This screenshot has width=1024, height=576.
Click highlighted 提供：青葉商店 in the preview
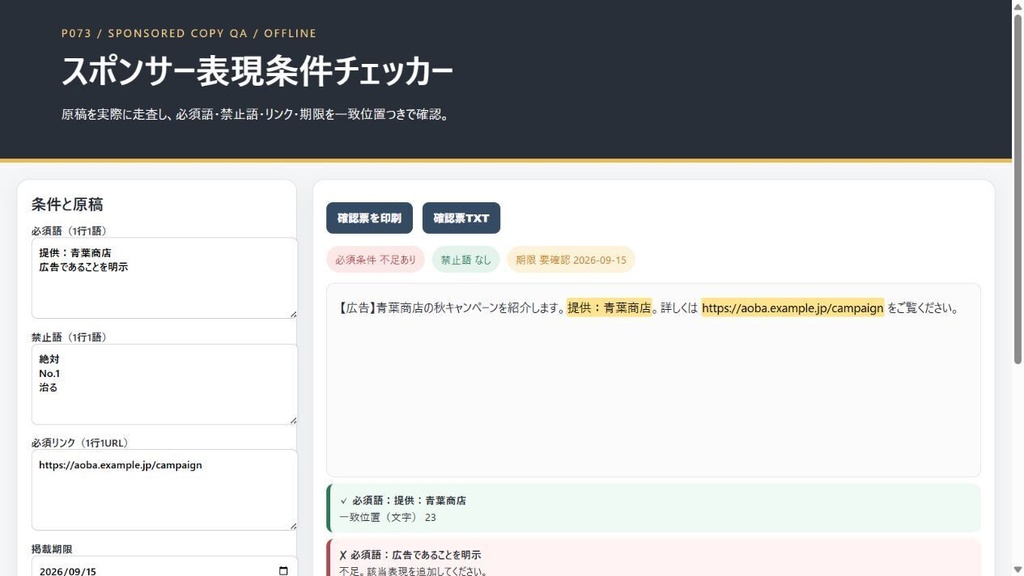tap(609, 308)
